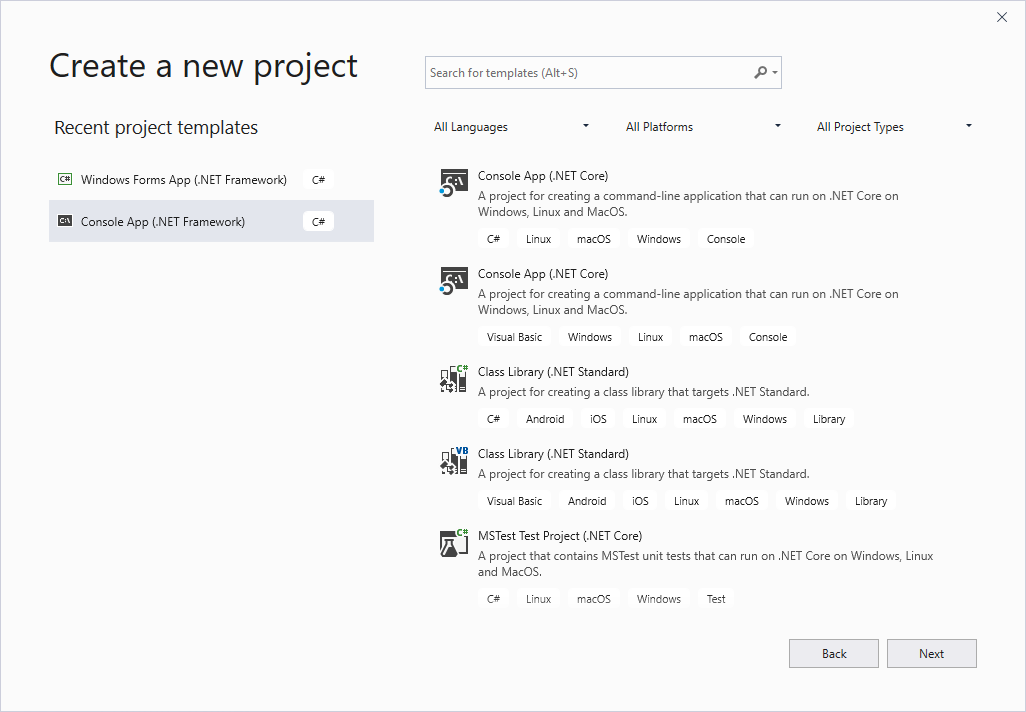The width and height of the screenshot is (1026, 712).
Task: Open the All Languages dropdown
Action: (x=511, y=127)
